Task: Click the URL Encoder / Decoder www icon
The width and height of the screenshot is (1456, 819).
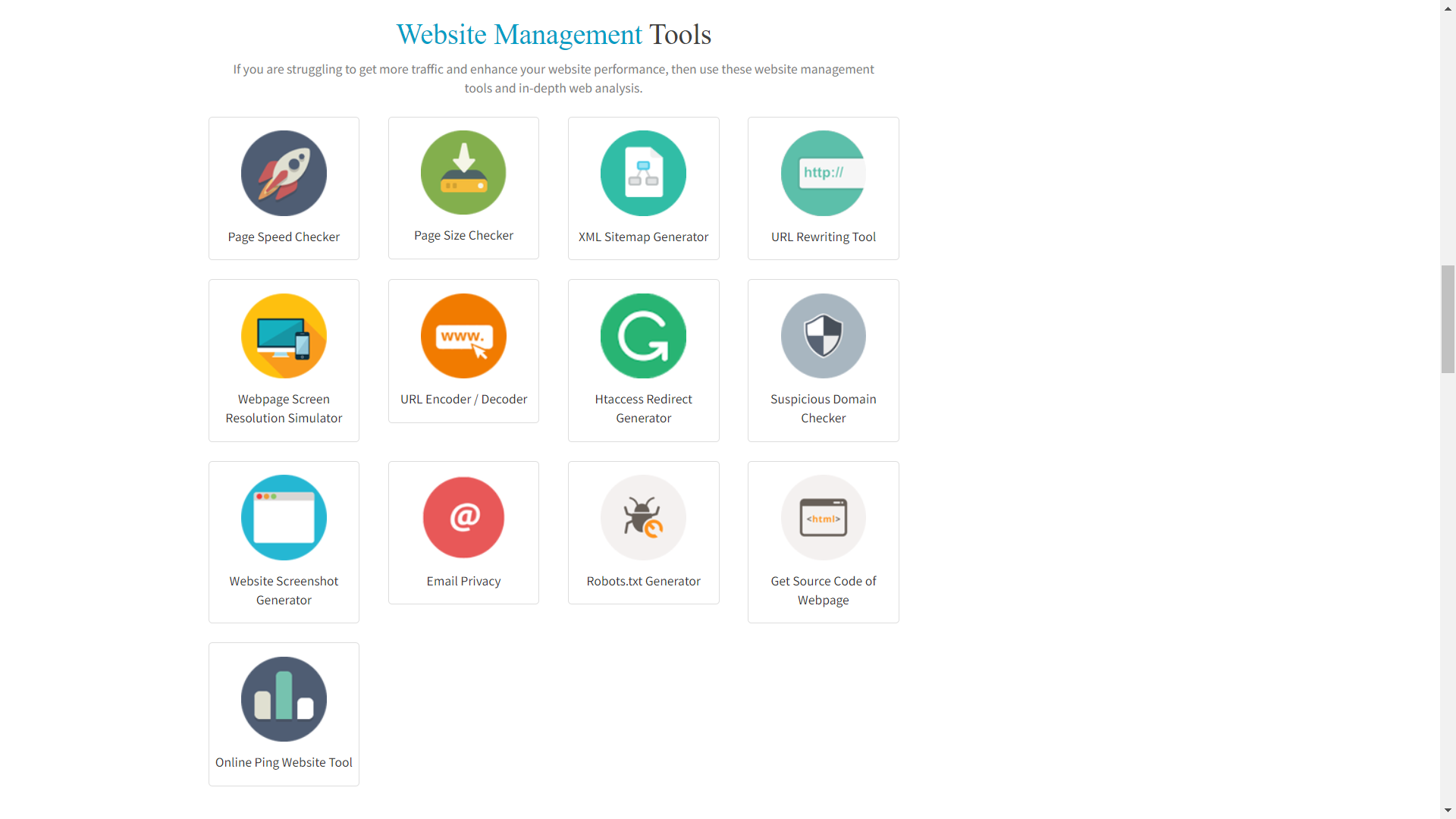Action: coord(463,336)
